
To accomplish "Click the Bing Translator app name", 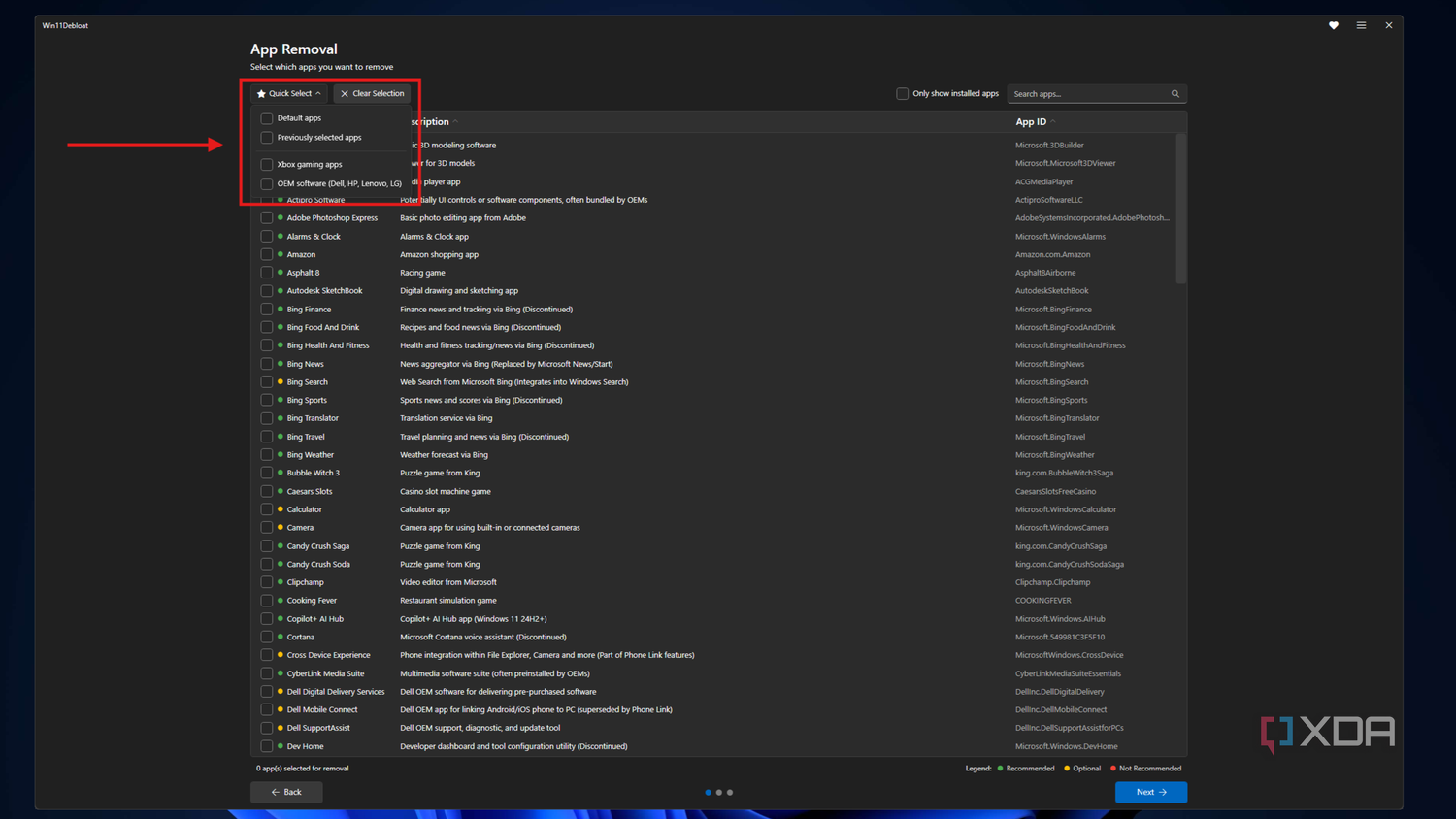I will point(313,418).
